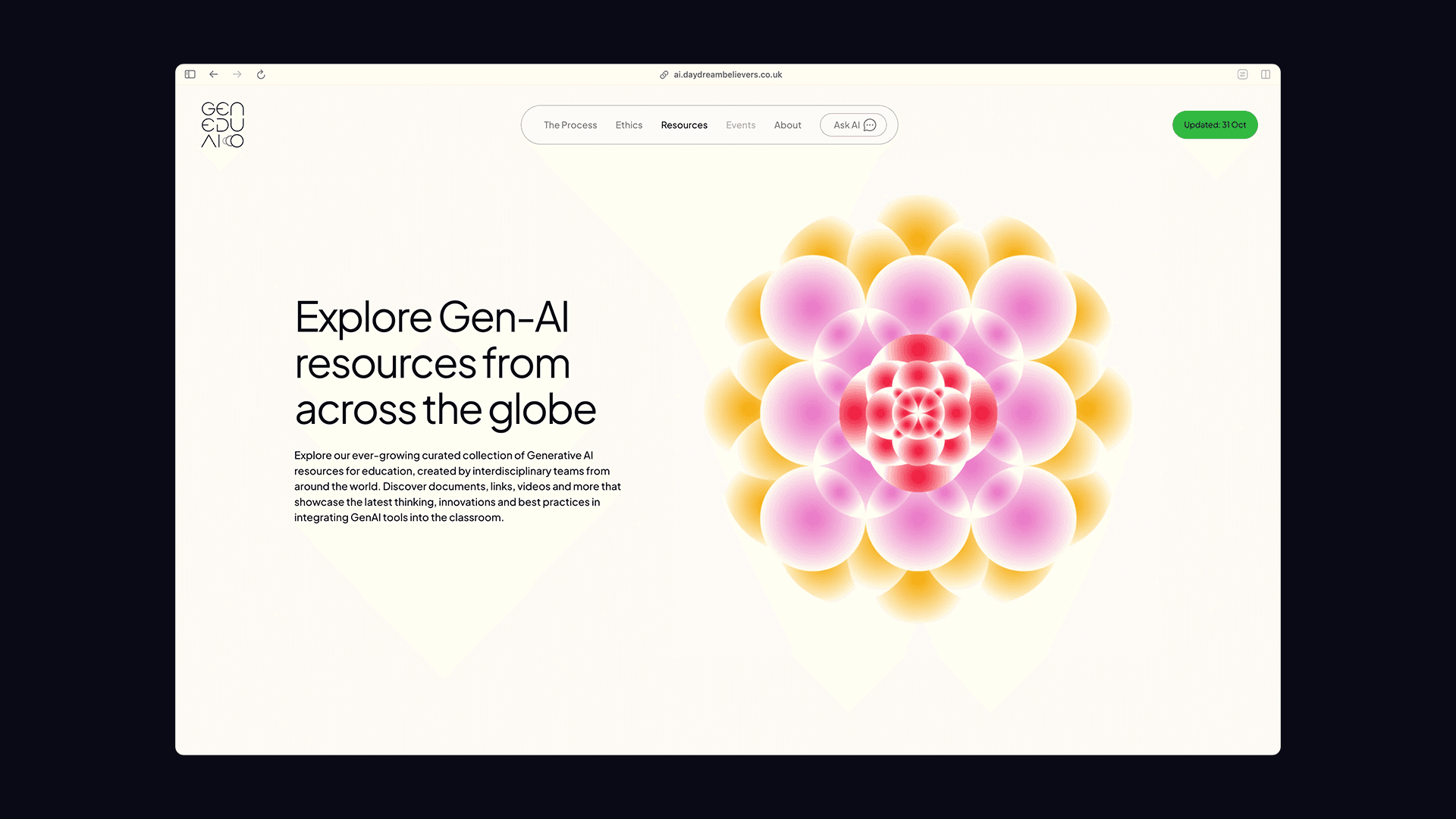Click the link icon in the address bar
The height and width of the screenshot is (819, 1456).
click(x=664, y=74)
